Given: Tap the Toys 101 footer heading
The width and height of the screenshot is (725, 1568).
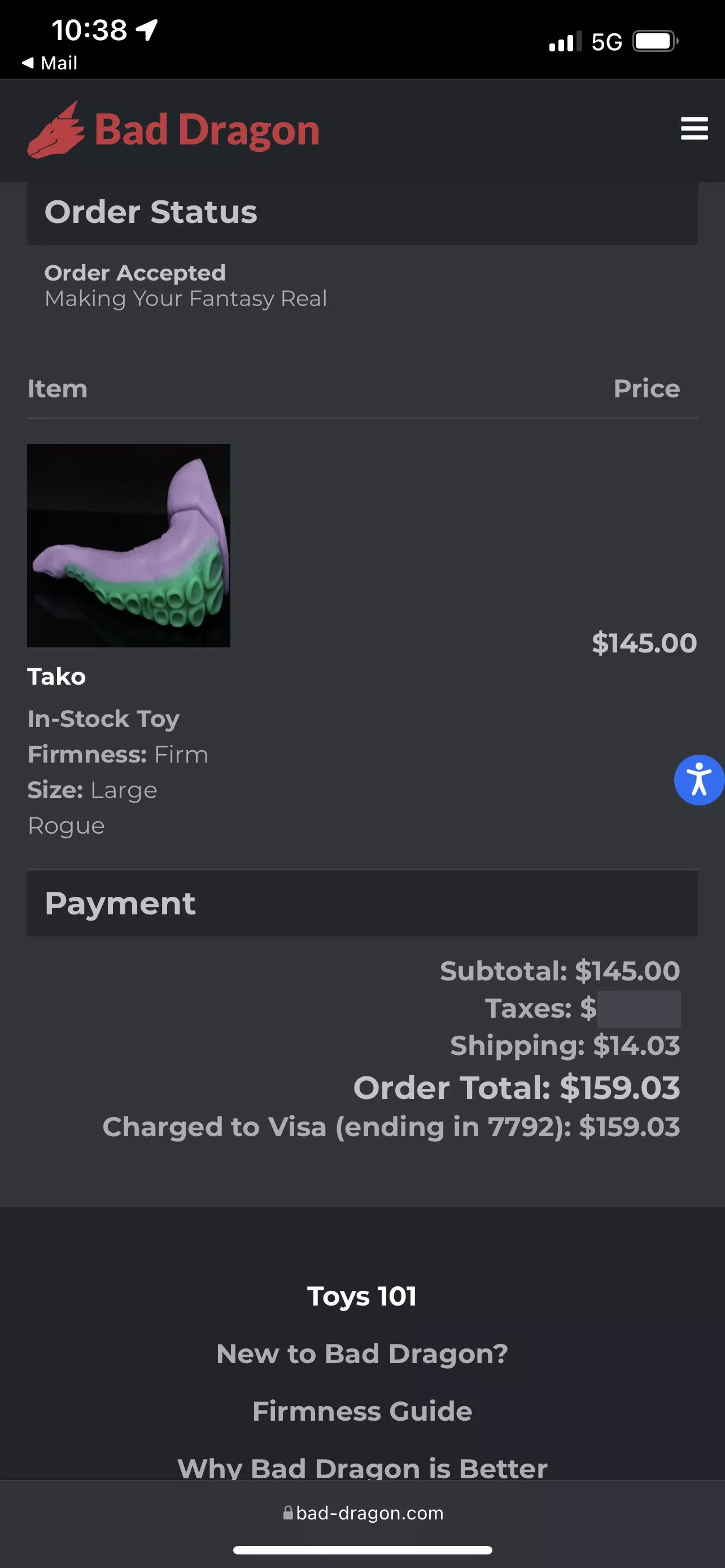Looking at the screenshot, I should pos(362,1297).
